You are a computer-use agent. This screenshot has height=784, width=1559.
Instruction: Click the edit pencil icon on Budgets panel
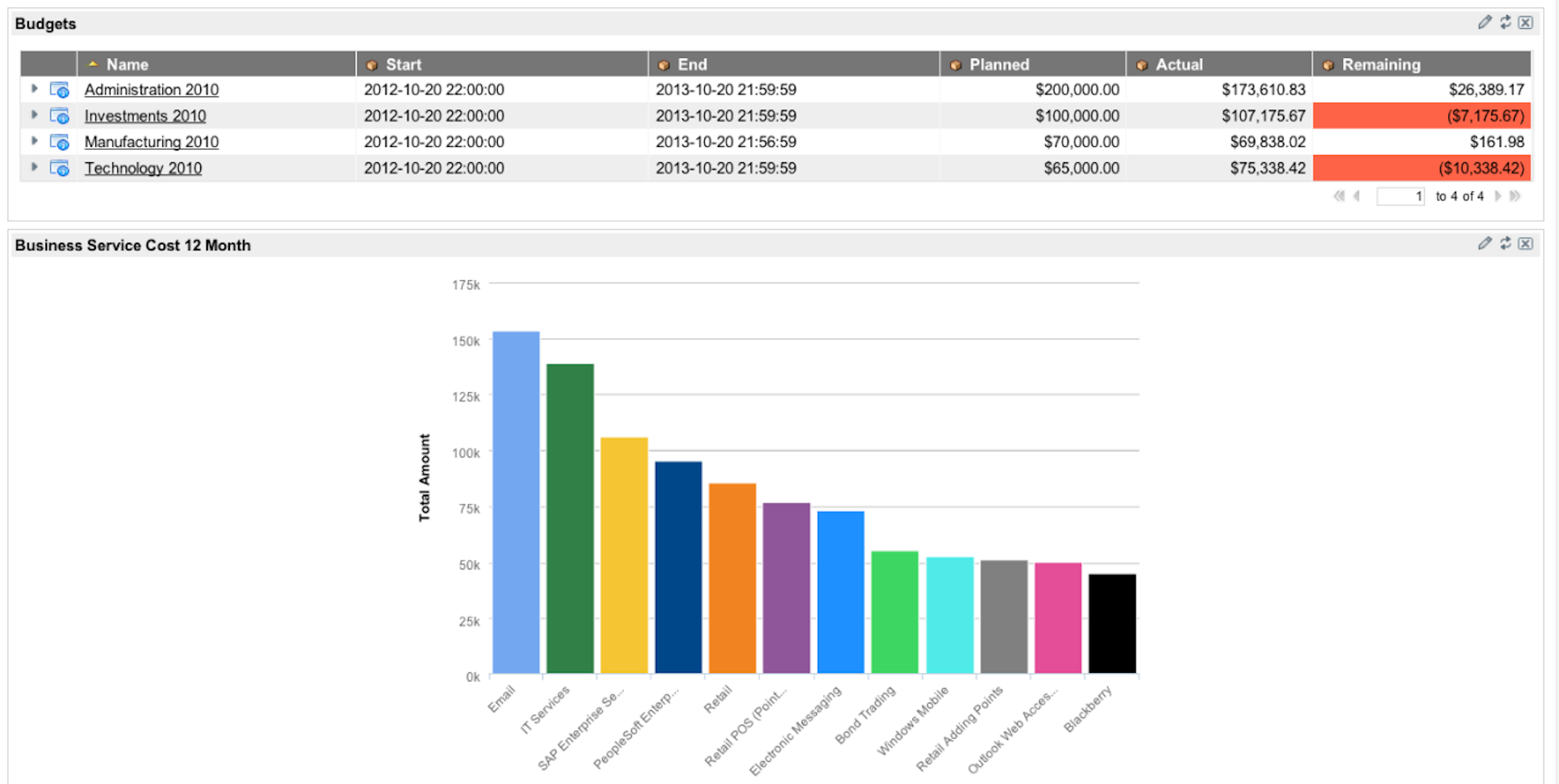[1486, 22]
